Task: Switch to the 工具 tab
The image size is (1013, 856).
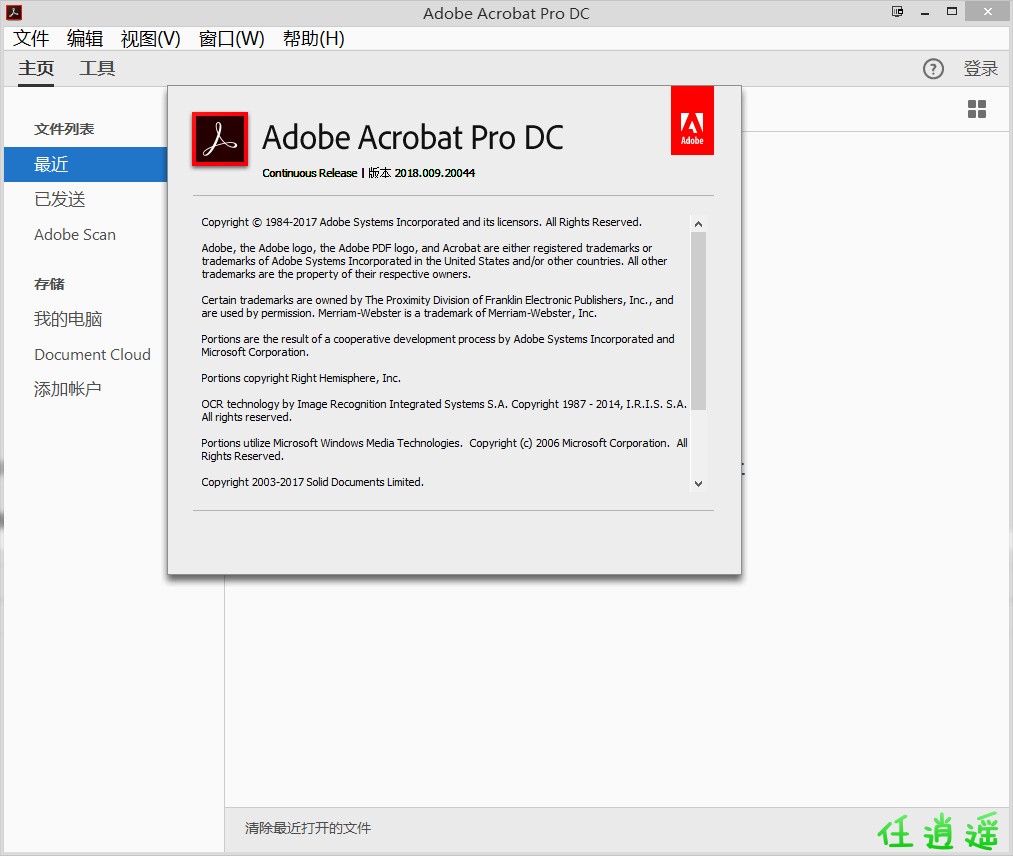Action: click(x=97, y=68)
